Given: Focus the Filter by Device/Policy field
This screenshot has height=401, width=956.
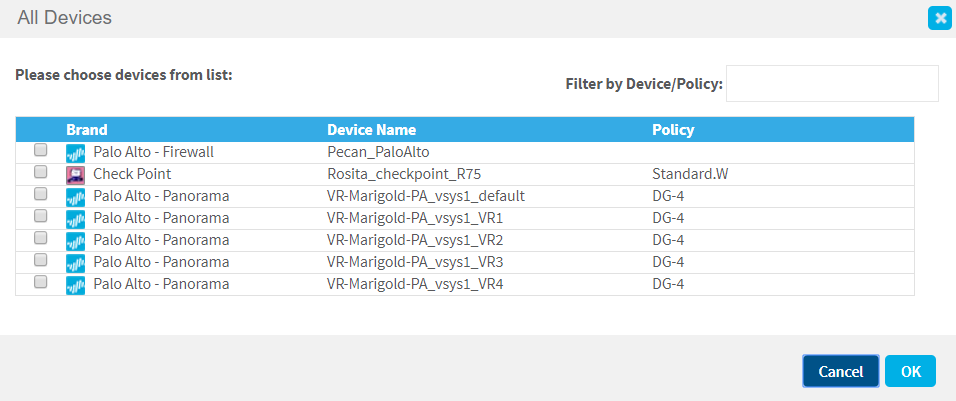Looking at the screenshot, I should [832, 84].
